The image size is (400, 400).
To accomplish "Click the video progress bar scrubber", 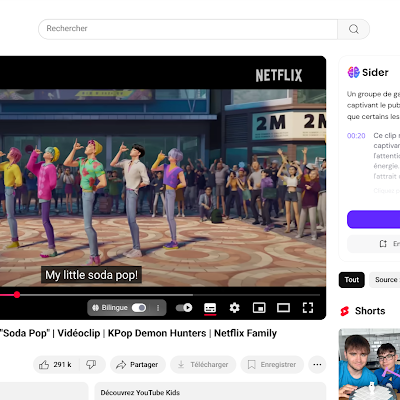I will pyautogui.click(x=17, y=295).
